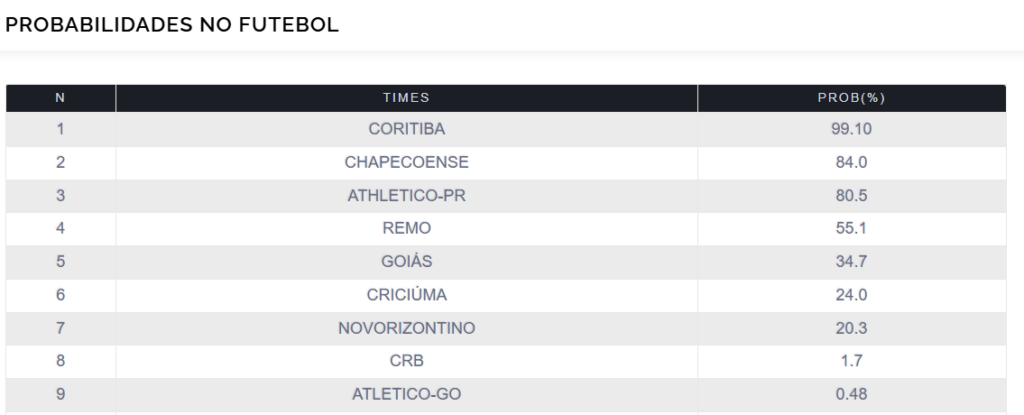Click the 99.10 probability value
This screenshot has height=415, width=1024.
(851, 129)
